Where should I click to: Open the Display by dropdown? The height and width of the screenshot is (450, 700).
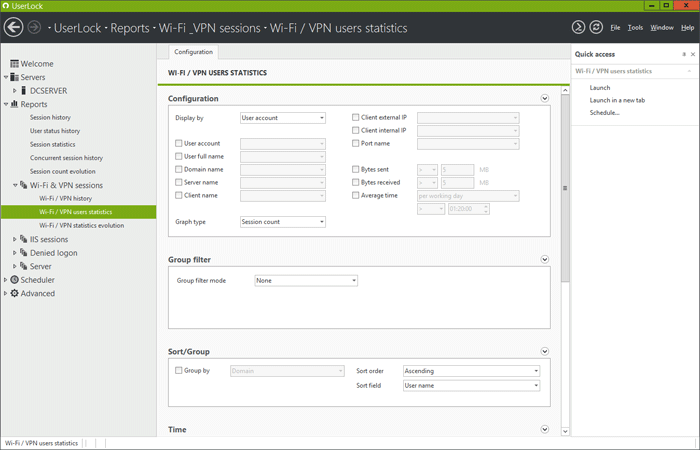tap(283, 118)
